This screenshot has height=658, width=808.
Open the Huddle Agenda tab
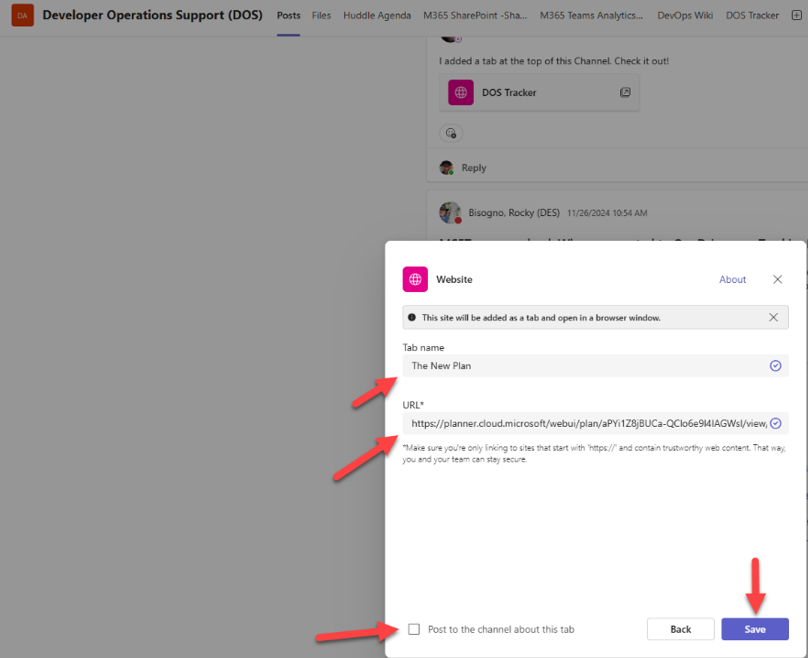pos(377,15)
